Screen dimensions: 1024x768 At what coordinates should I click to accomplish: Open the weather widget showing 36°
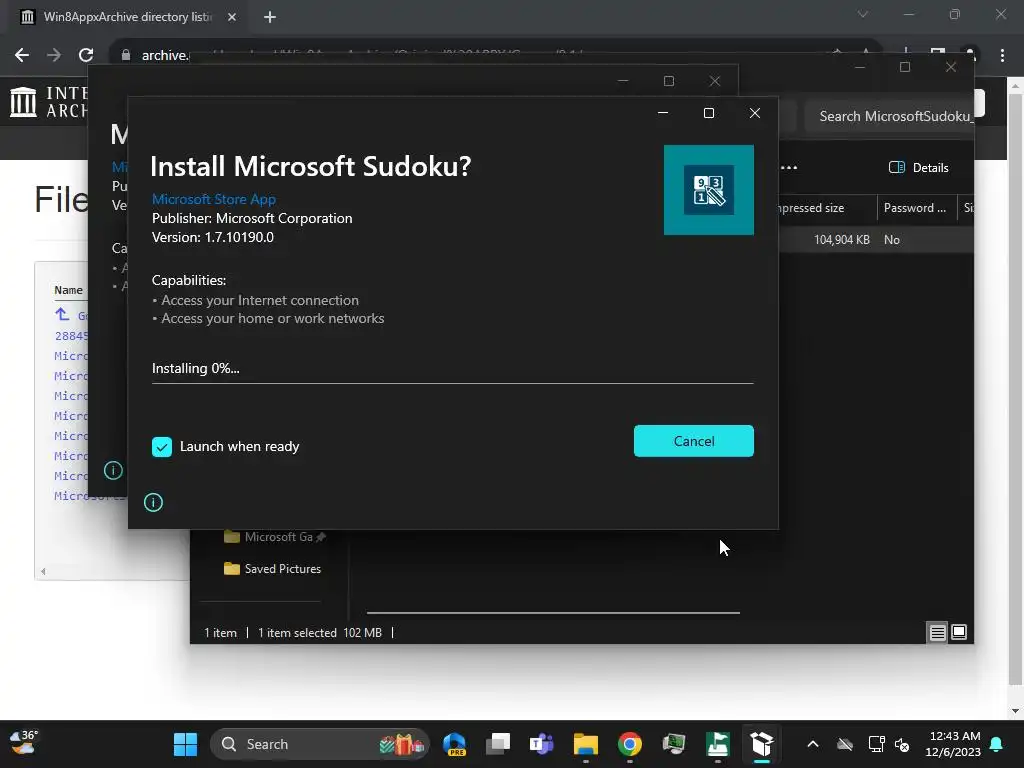pyautogui.click(x=24, y=743)
